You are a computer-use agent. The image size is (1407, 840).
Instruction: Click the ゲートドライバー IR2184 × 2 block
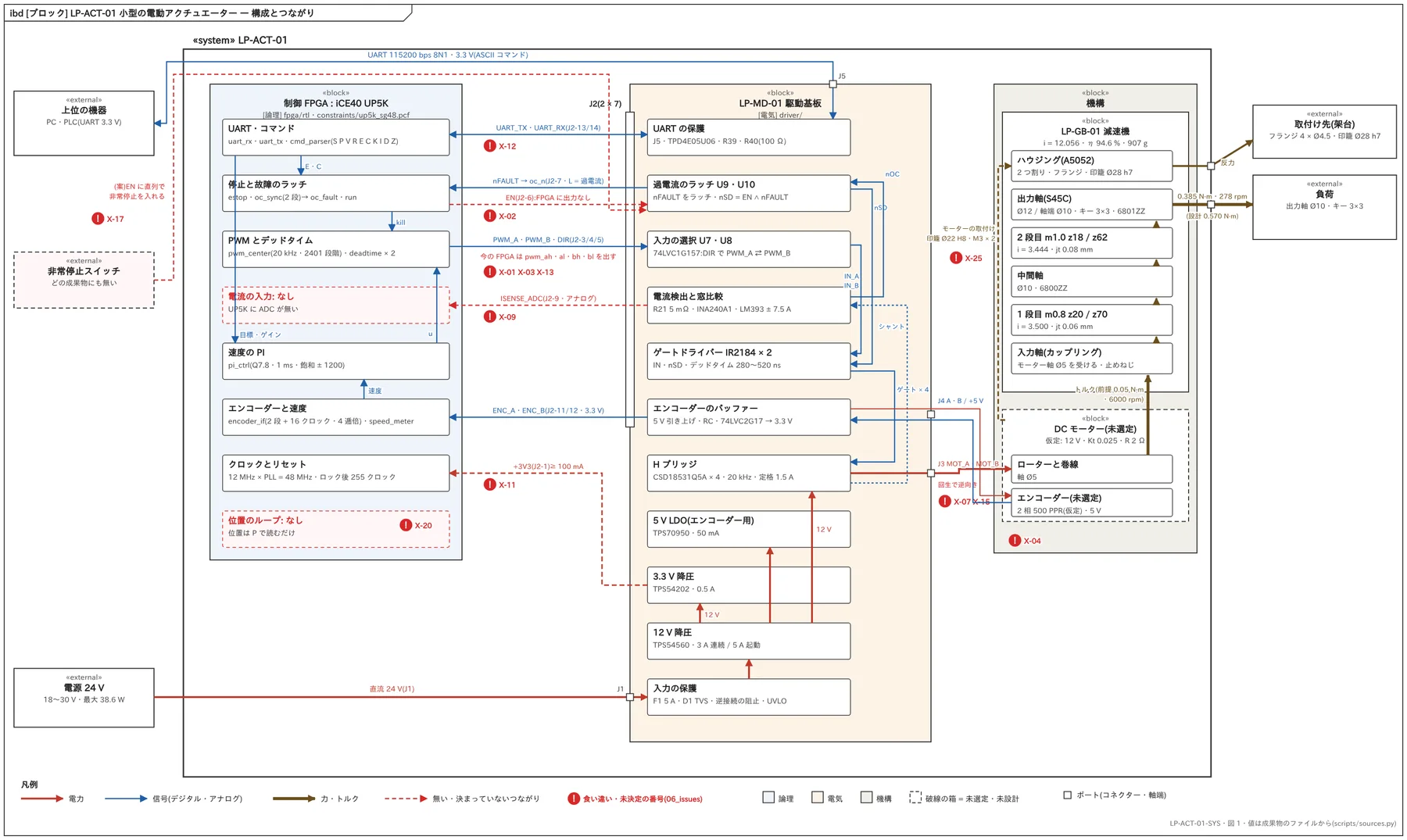click(749, 361)
